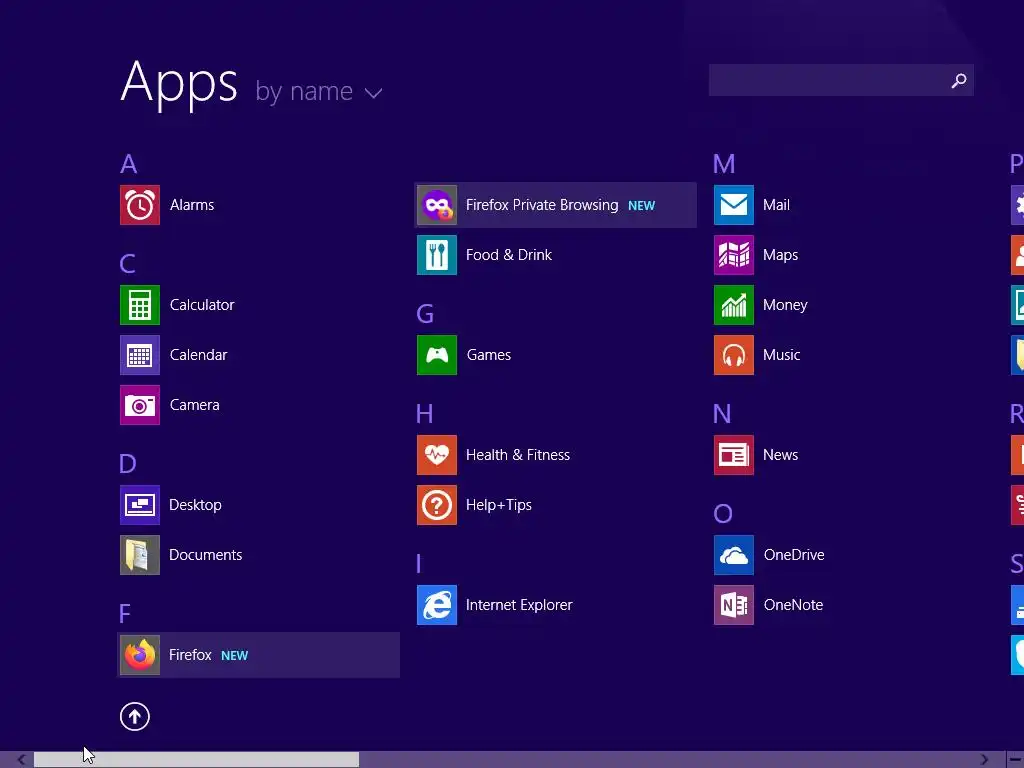Click the 'C' letter group header
Viewport: 1024px width, 768px height.
(128, 264)
